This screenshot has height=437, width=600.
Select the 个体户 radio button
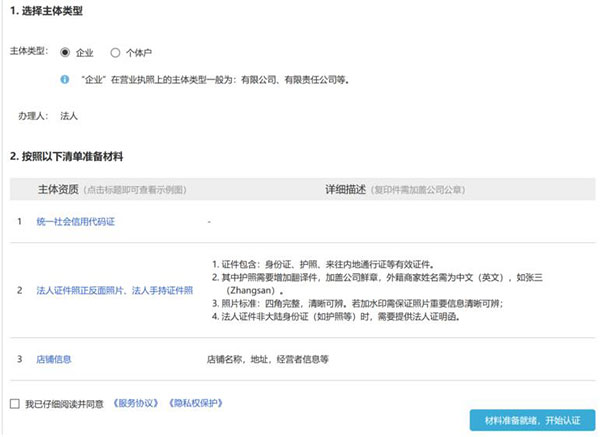[x=115, y=51]
